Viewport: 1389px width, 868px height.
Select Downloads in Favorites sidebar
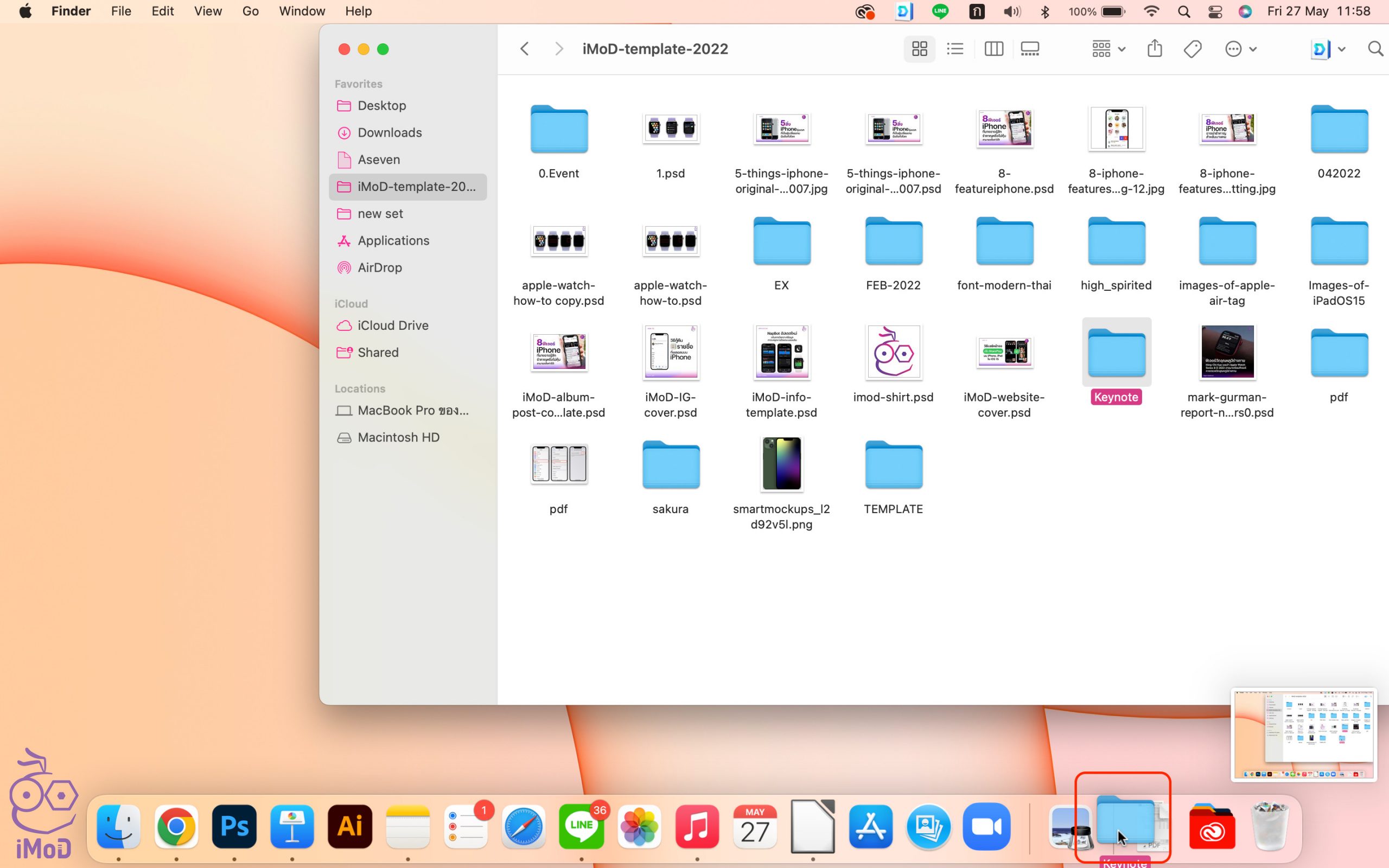pyautogui.click(x=389, y=132)
